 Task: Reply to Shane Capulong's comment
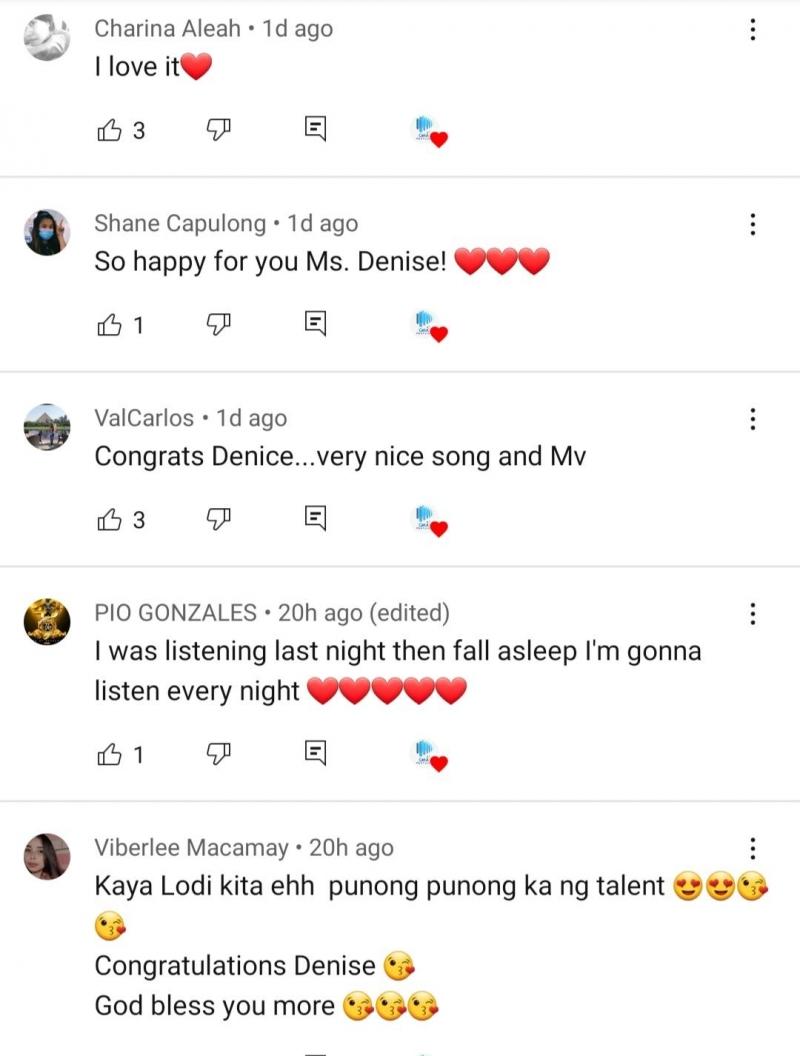tap(315, 324)
